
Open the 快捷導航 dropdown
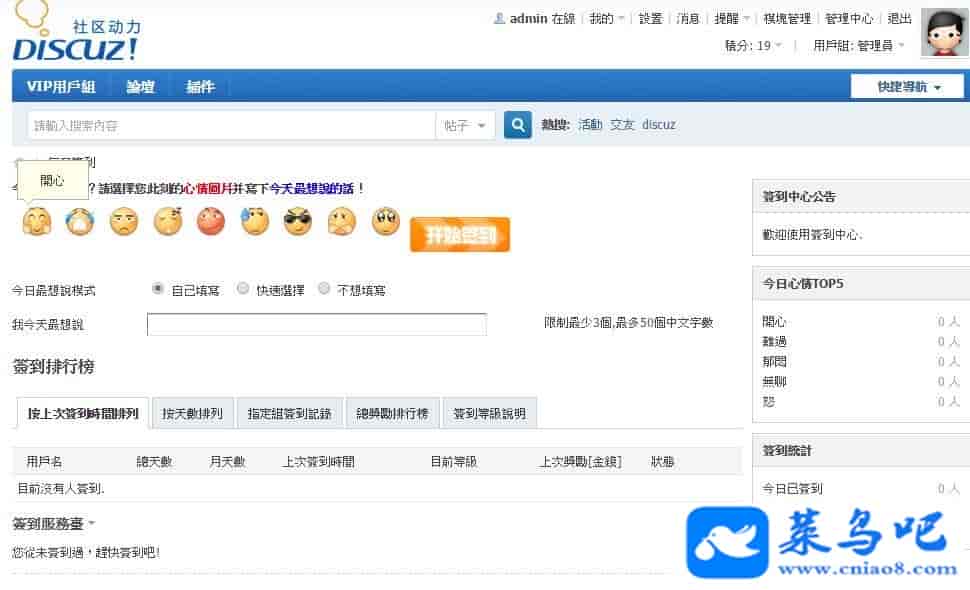[x=908, y=87]
